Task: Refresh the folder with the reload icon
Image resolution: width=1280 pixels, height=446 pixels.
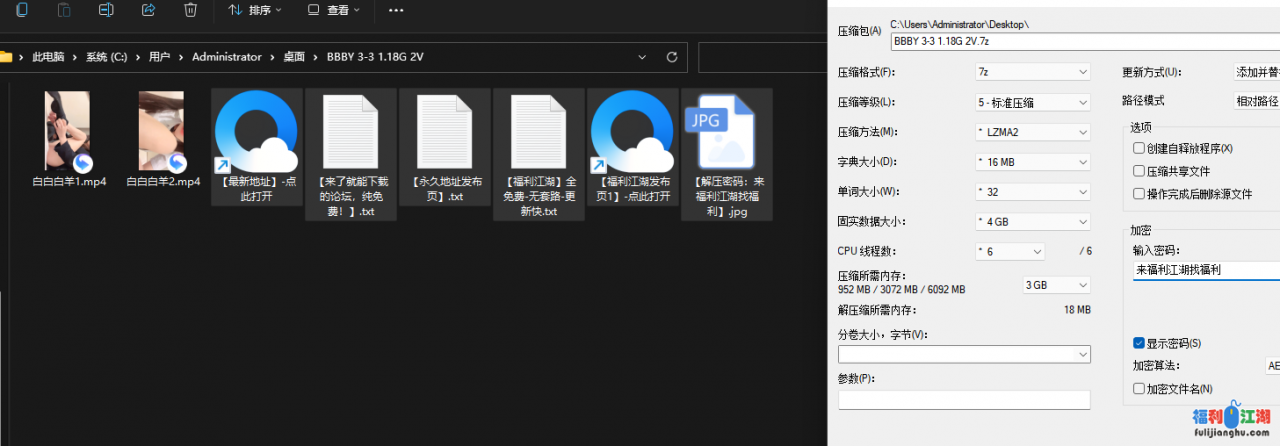Action: (672, 57)
